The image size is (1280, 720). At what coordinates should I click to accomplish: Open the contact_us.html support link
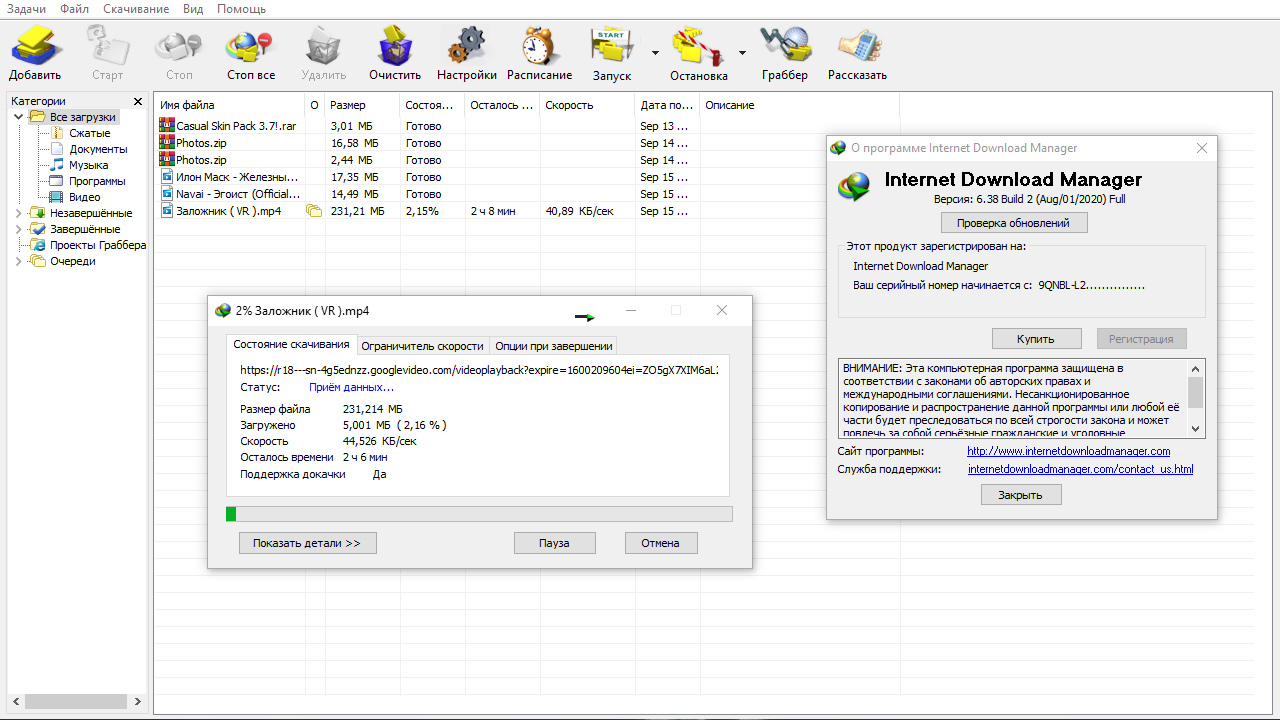[x=1080, y=469]
